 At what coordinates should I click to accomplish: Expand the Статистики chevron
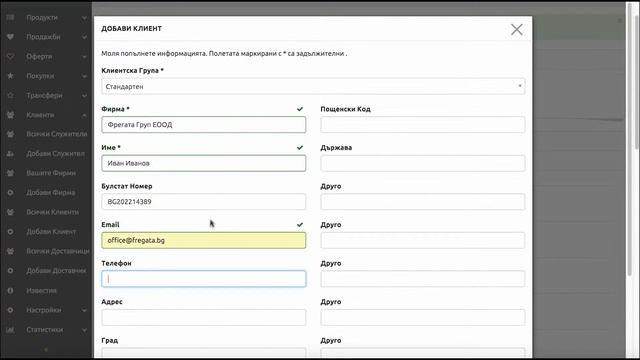84,330
